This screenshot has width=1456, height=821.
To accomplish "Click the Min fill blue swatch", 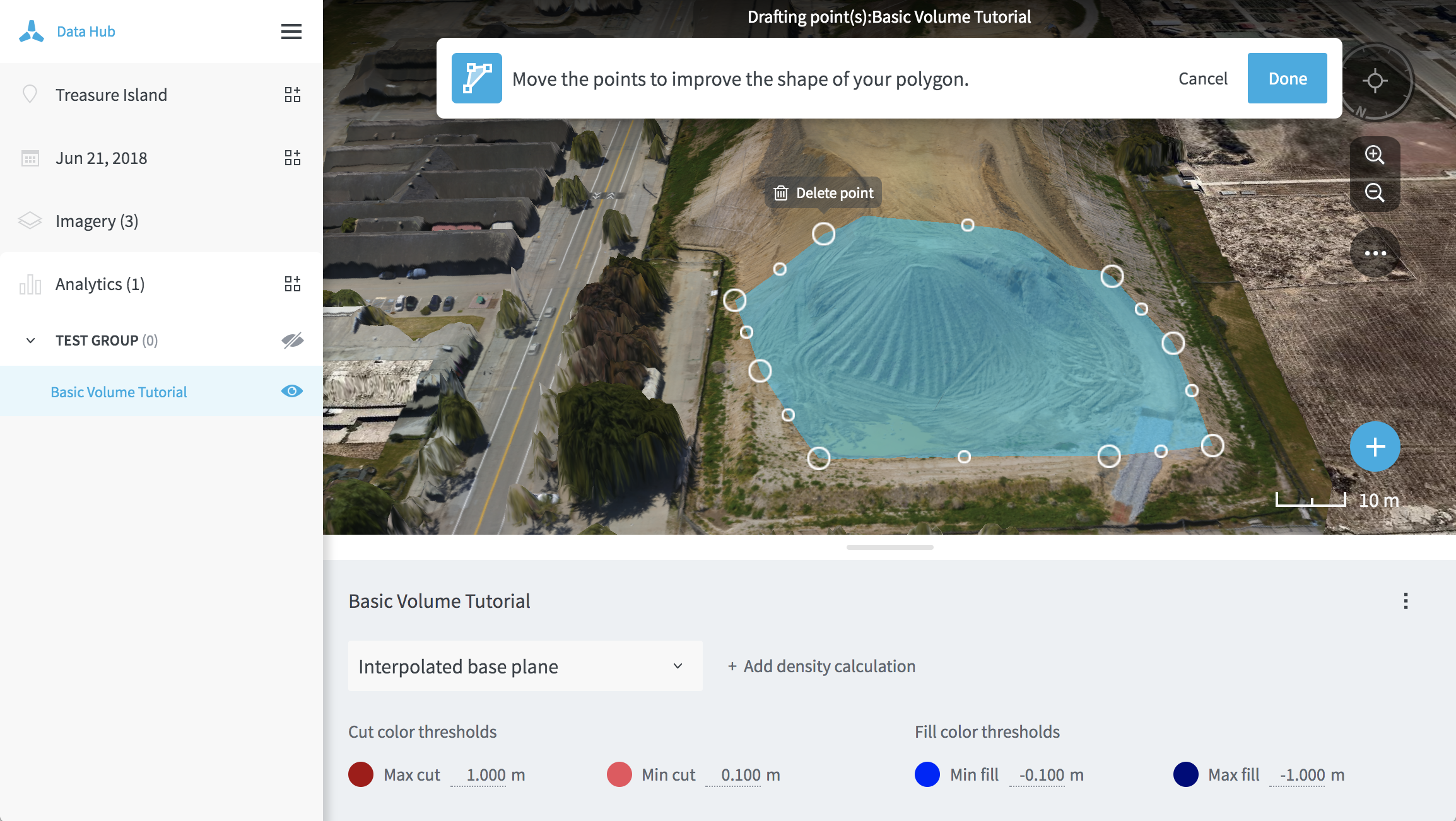I will (927, 774).
